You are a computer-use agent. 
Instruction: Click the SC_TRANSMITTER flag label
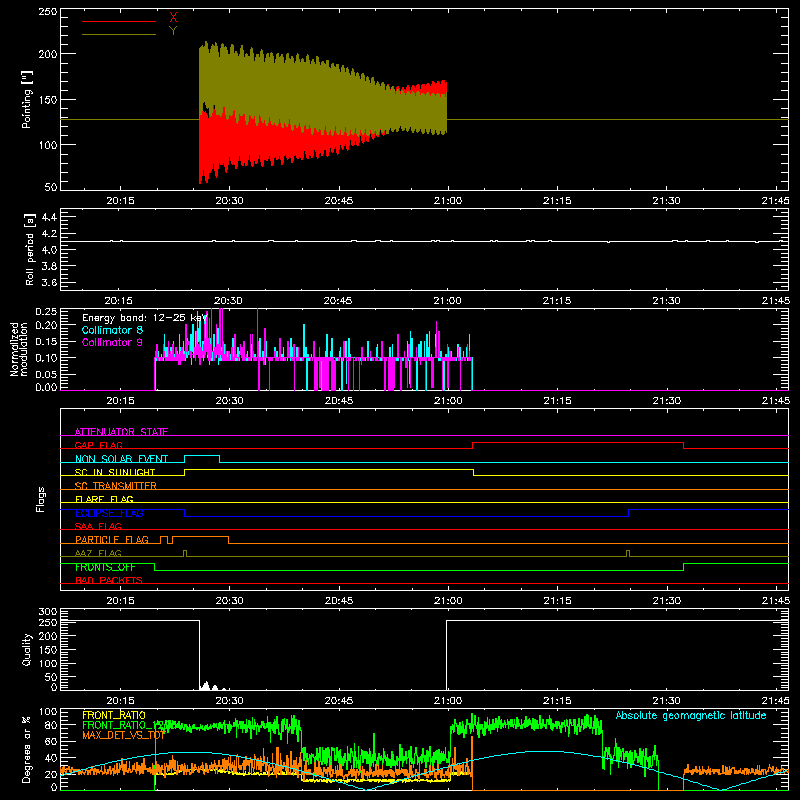coord(116,486)
